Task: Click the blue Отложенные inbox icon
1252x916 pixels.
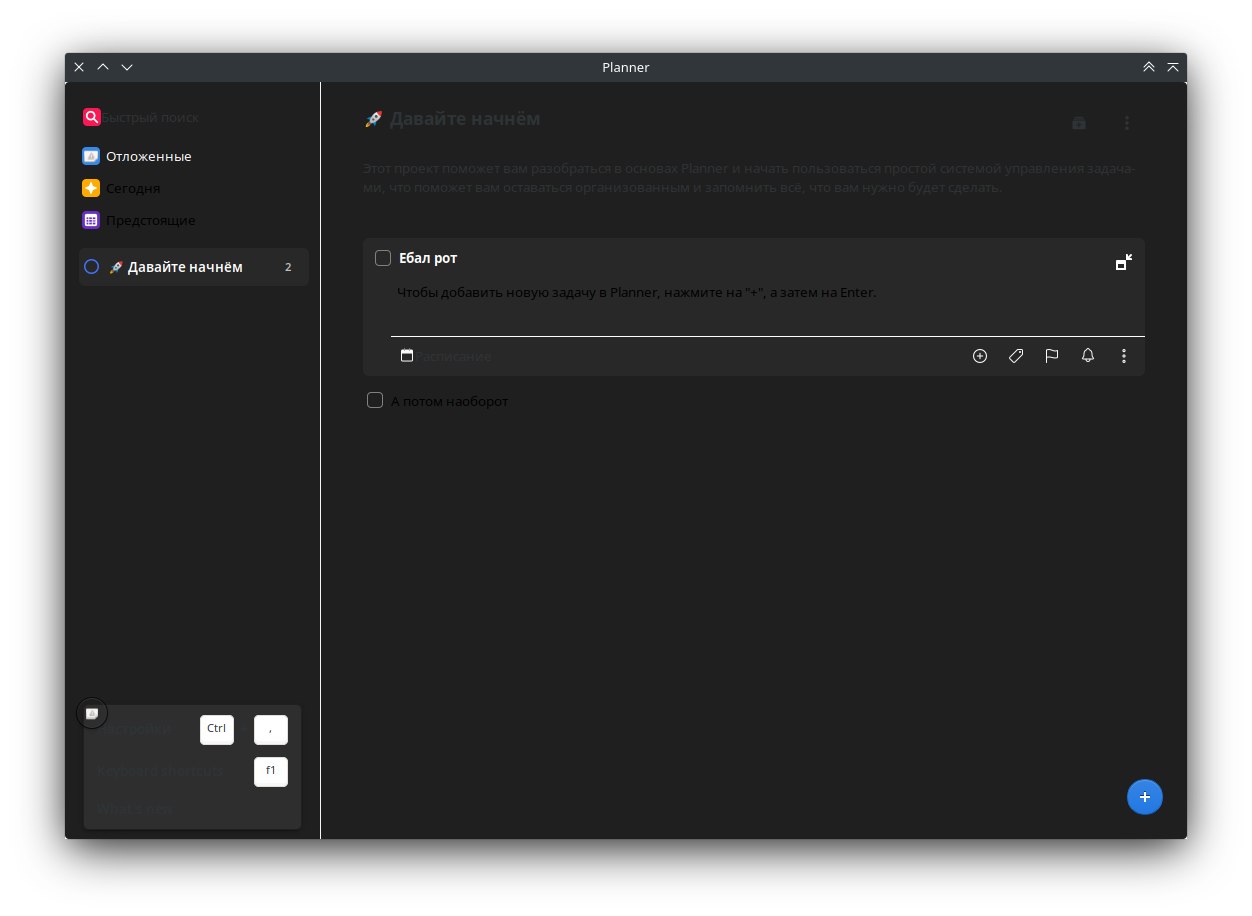Action: tap(91, 156)
